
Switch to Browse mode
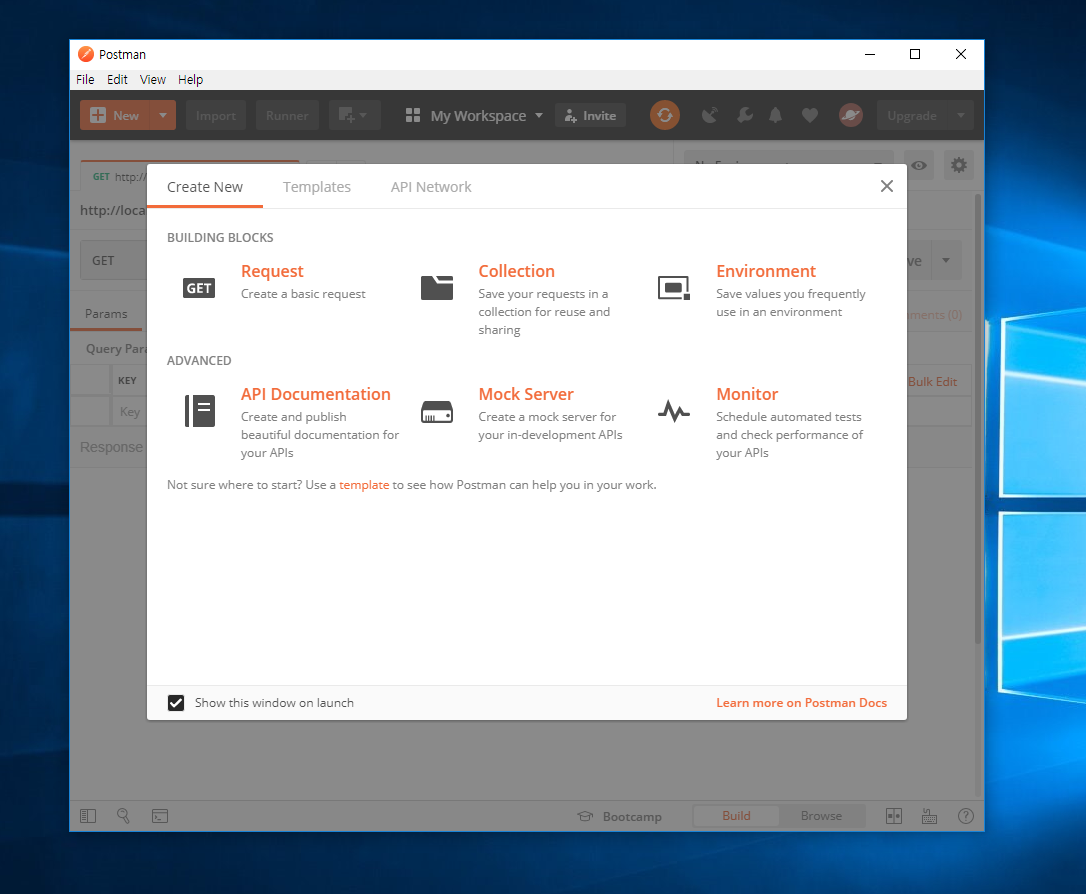click(821, 816)
